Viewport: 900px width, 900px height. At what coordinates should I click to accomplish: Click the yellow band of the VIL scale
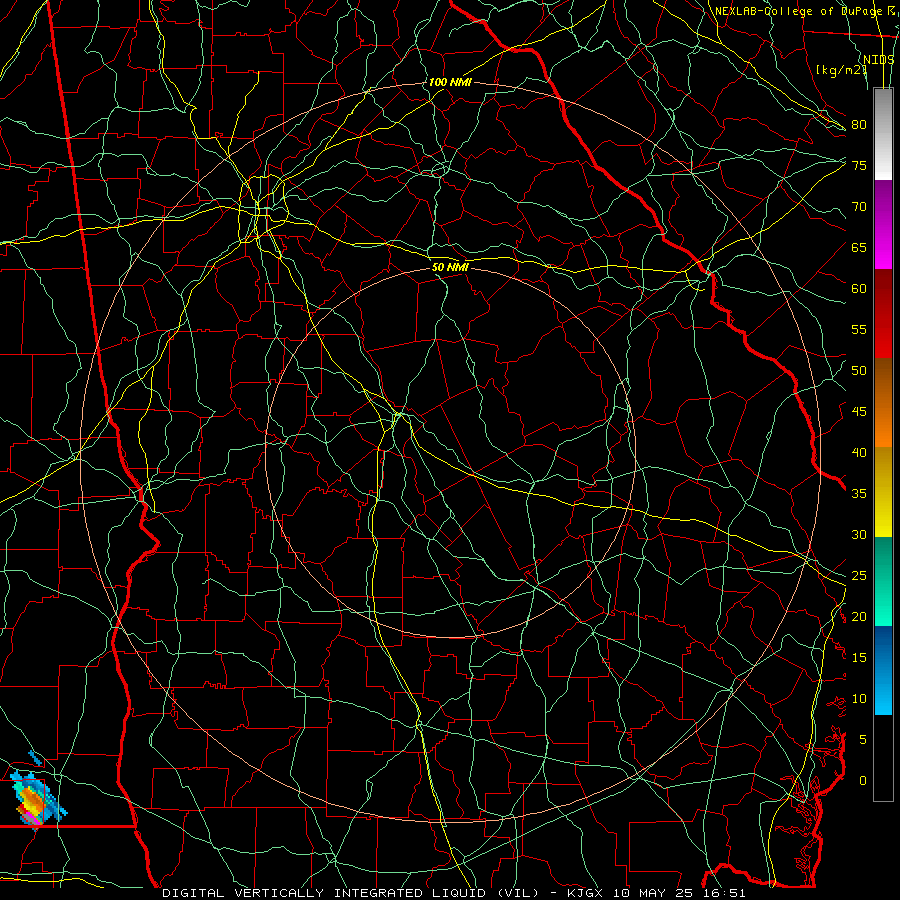tap(883, 492)
